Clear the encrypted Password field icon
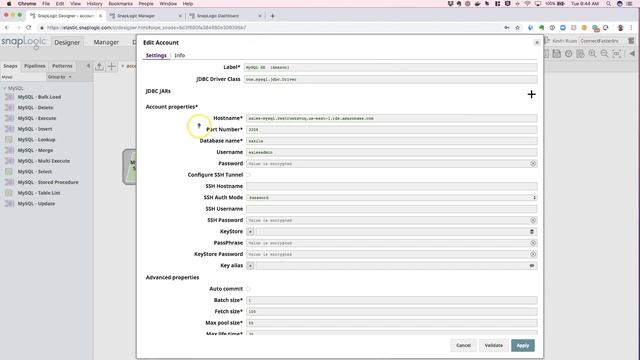640x360 pixels. [x=533, y=164]
